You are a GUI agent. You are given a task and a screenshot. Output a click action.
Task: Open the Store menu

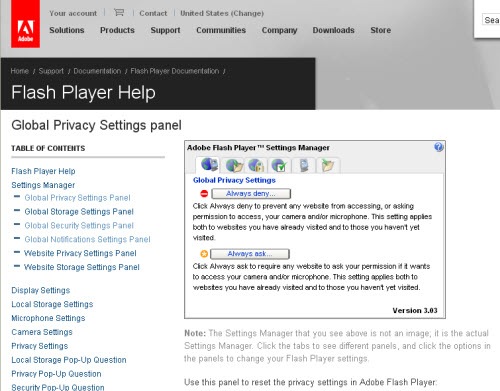click(381, 30)
